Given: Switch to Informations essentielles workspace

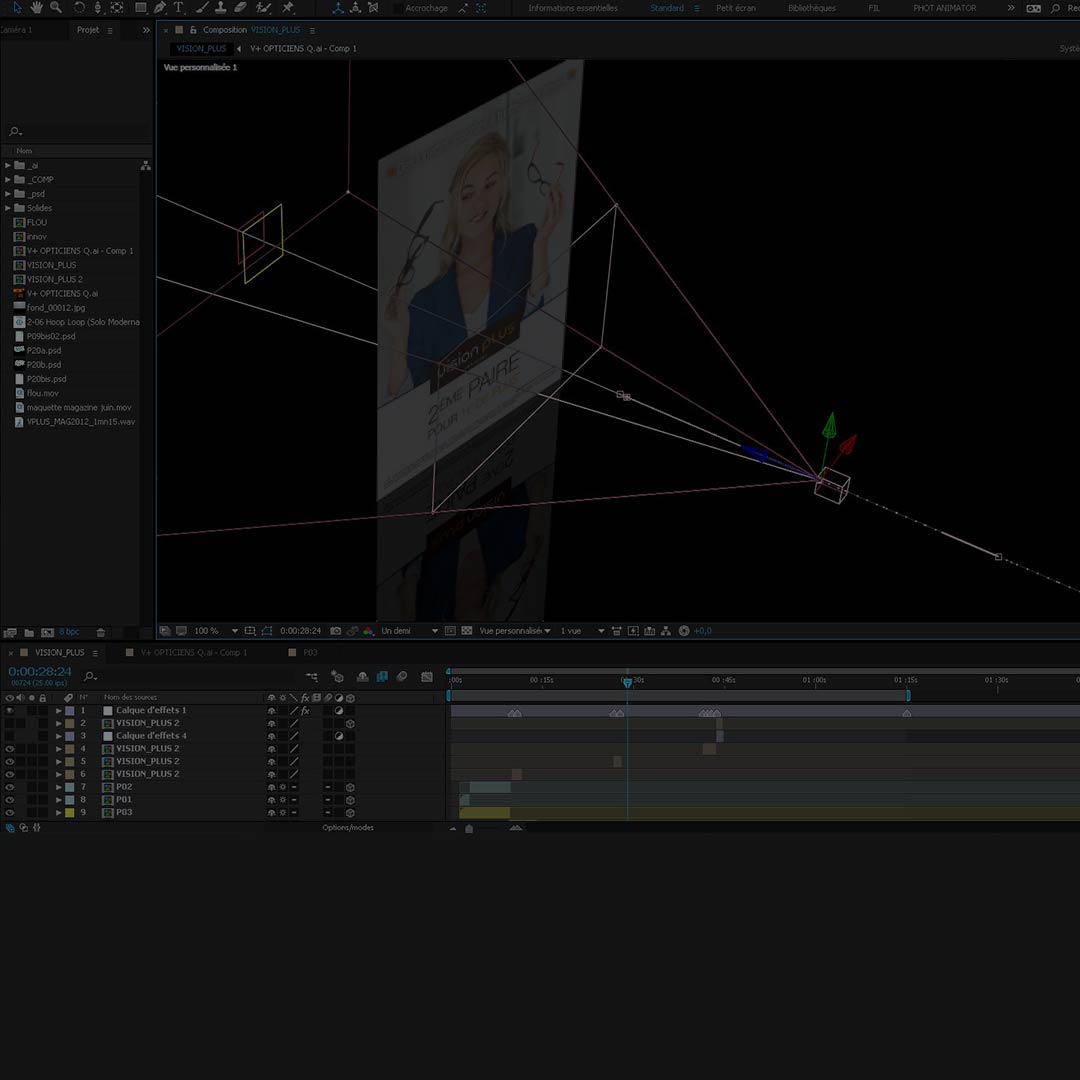Looking at the screenshot, I should coord(572,8).
